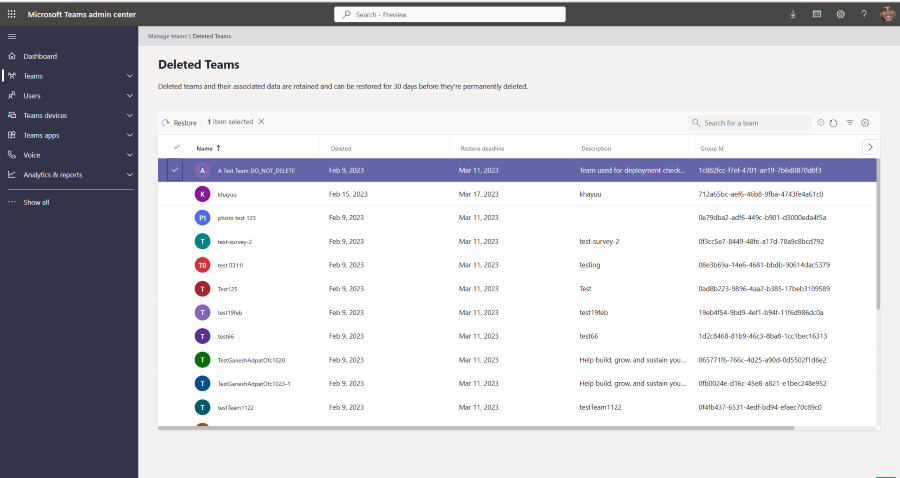The height and width of the screenshot is (478, 900).
Task: Click group id 712a65bc-aef6-46b8-9fba-4743fe4a61c0
Action: 761,194
